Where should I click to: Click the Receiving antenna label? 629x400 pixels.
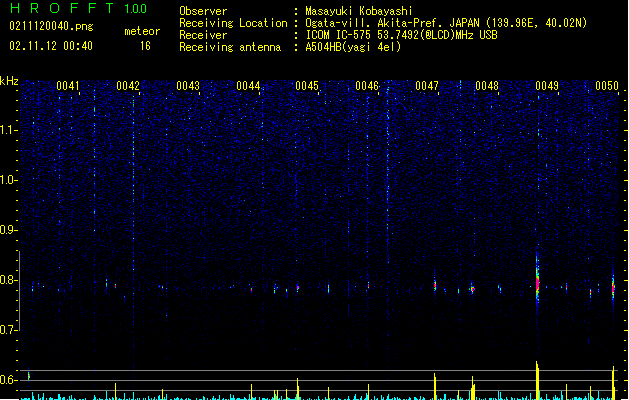coord(230,47)
